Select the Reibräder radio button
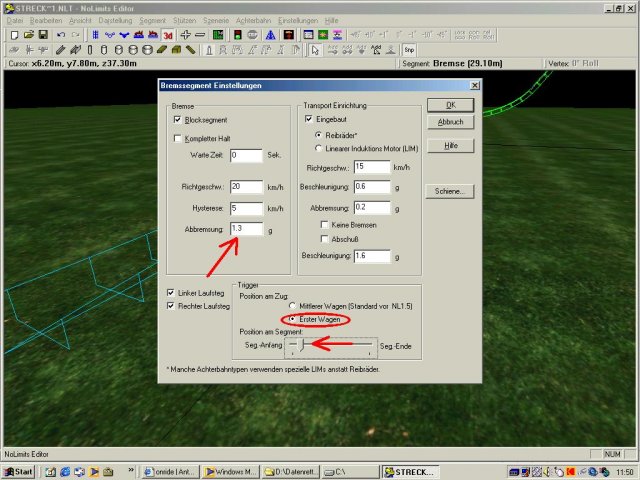This screenshot has height=480, width=640. click(x=318, y=135)
